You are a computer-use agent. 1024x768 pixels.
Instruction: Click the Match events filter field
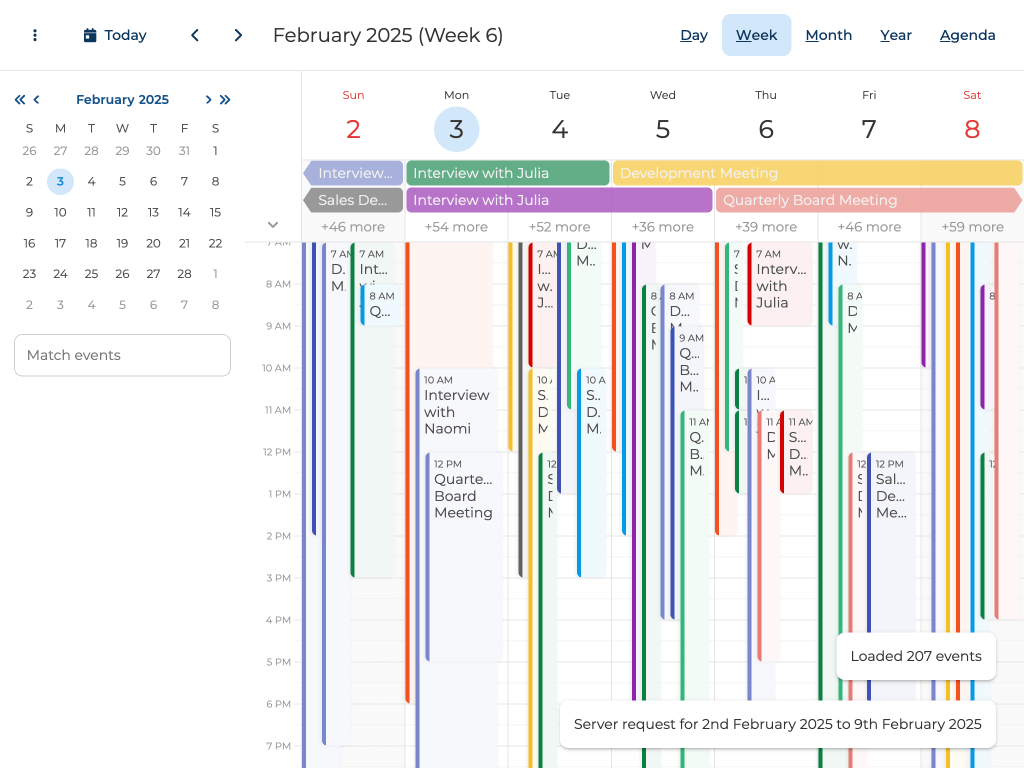pos(122,355)
